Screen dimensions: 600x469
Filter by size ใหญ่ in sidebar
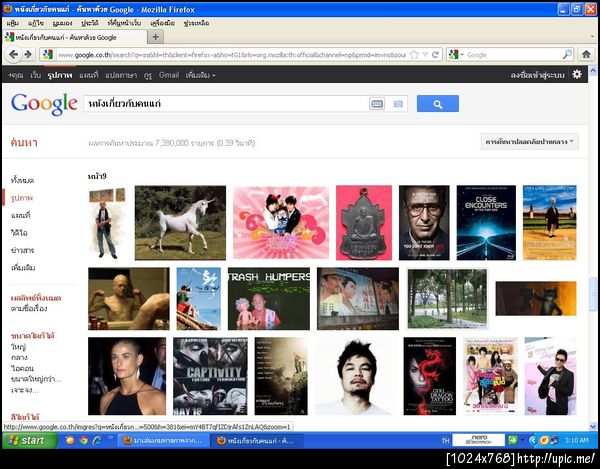tap(18, 347)
